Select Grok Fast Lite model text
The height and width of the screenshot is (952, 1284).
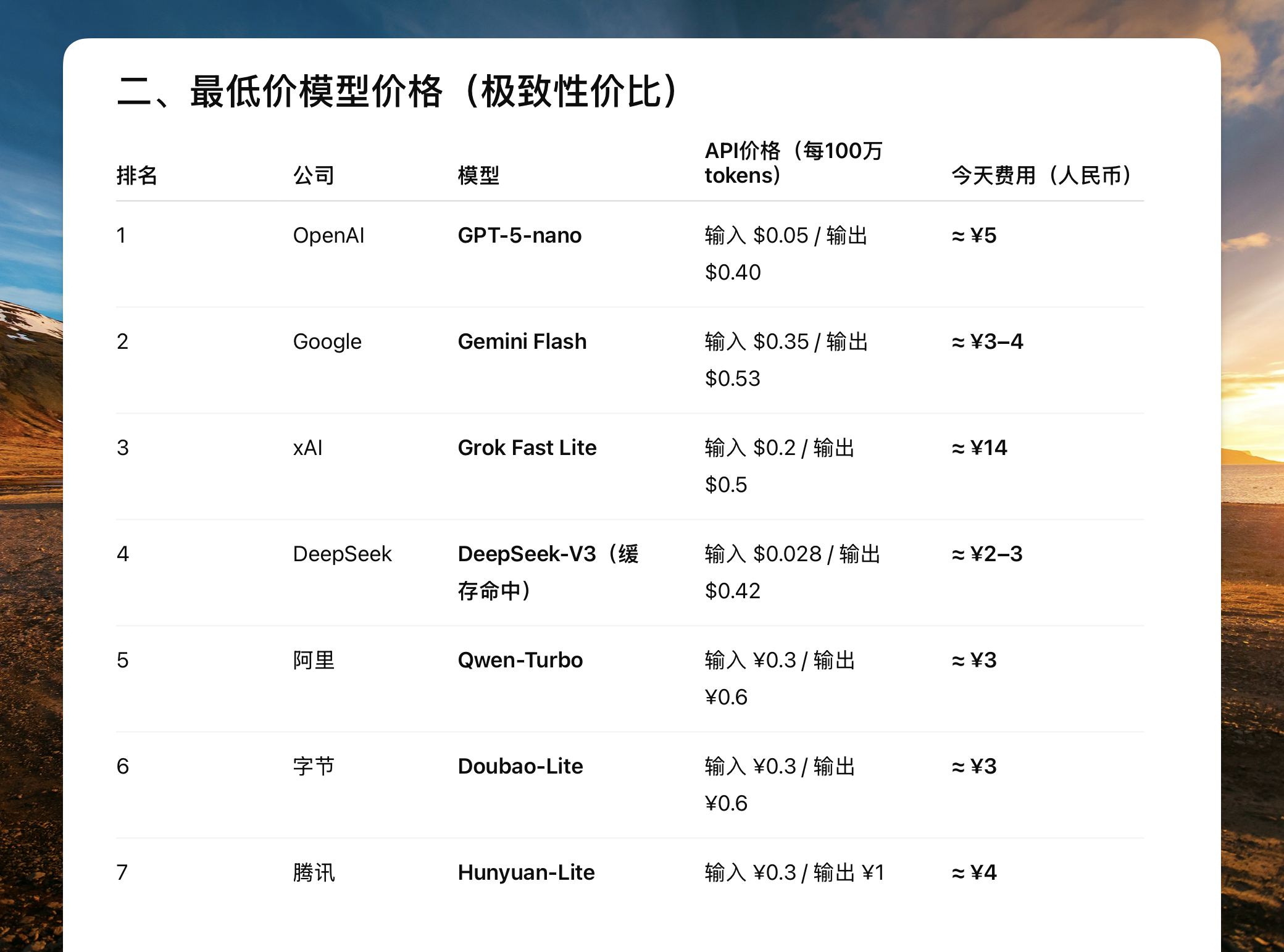coord(527,448)
